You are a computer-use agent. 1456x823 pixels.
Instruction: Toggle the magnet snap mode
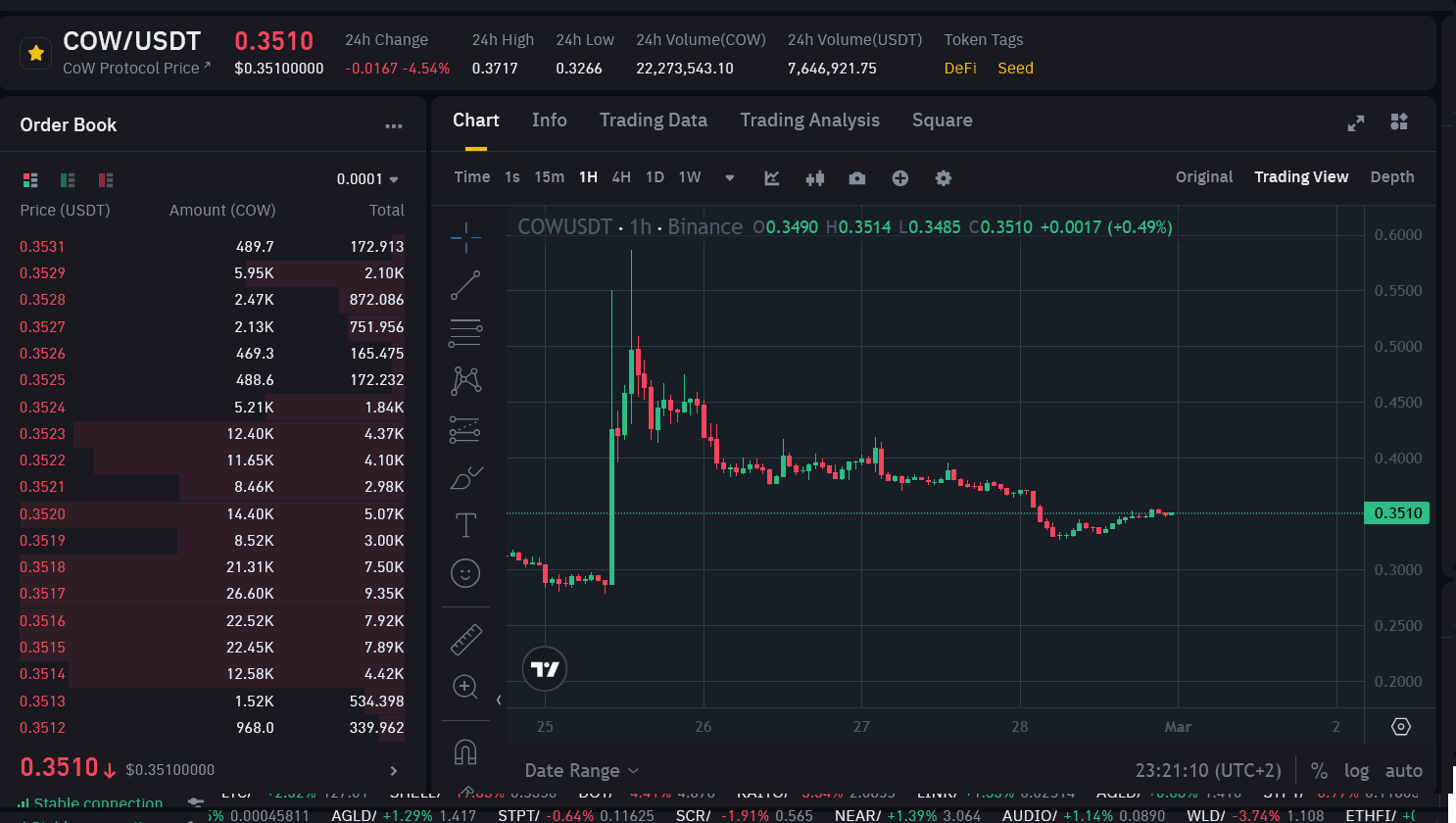pos(465,752)
